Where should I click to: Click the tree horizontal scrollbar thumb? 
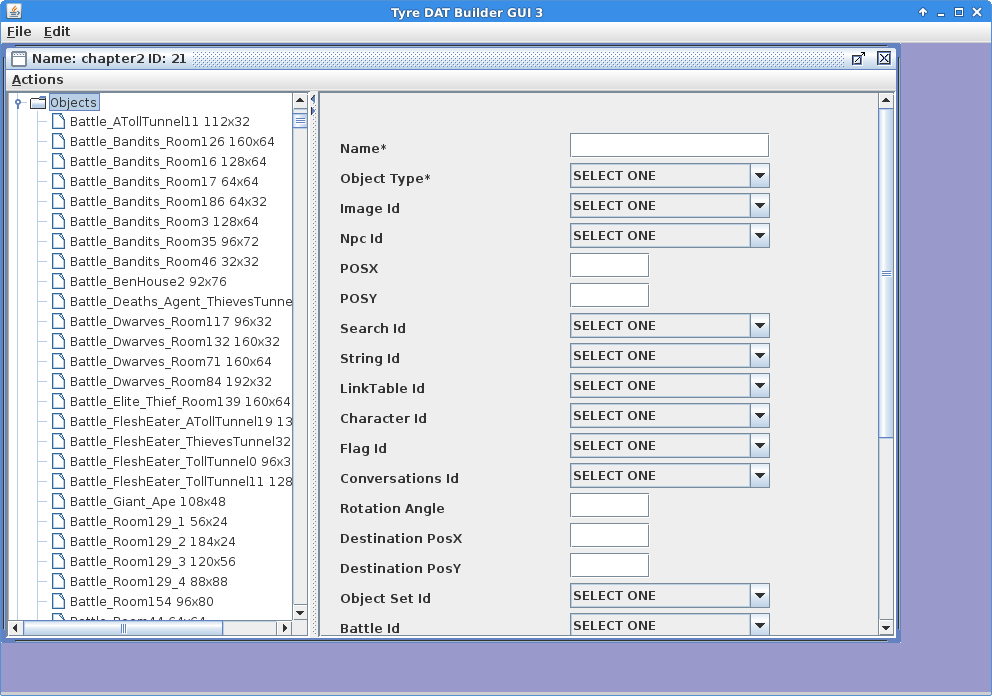tap(123, 628)
